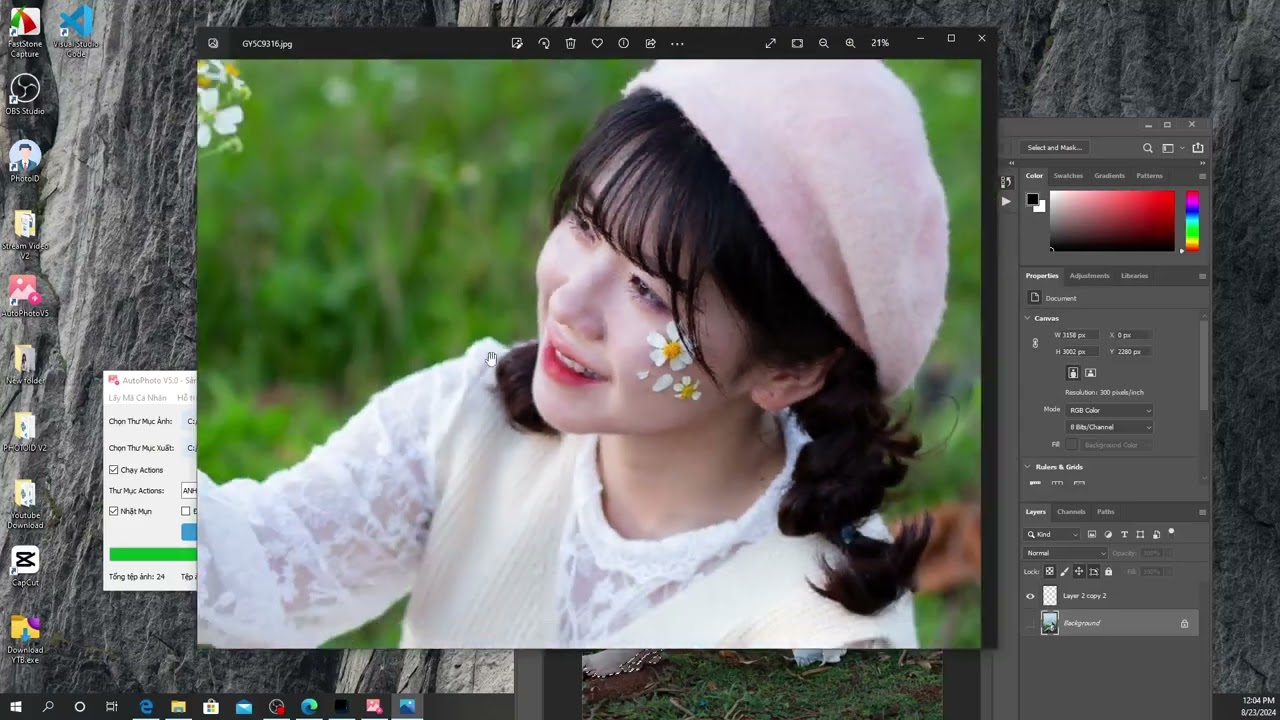Toggle visibility box of Background layer
The width and height of the screenshot is (1280, 720).
pyautogui.click(x=1030, y=623)
